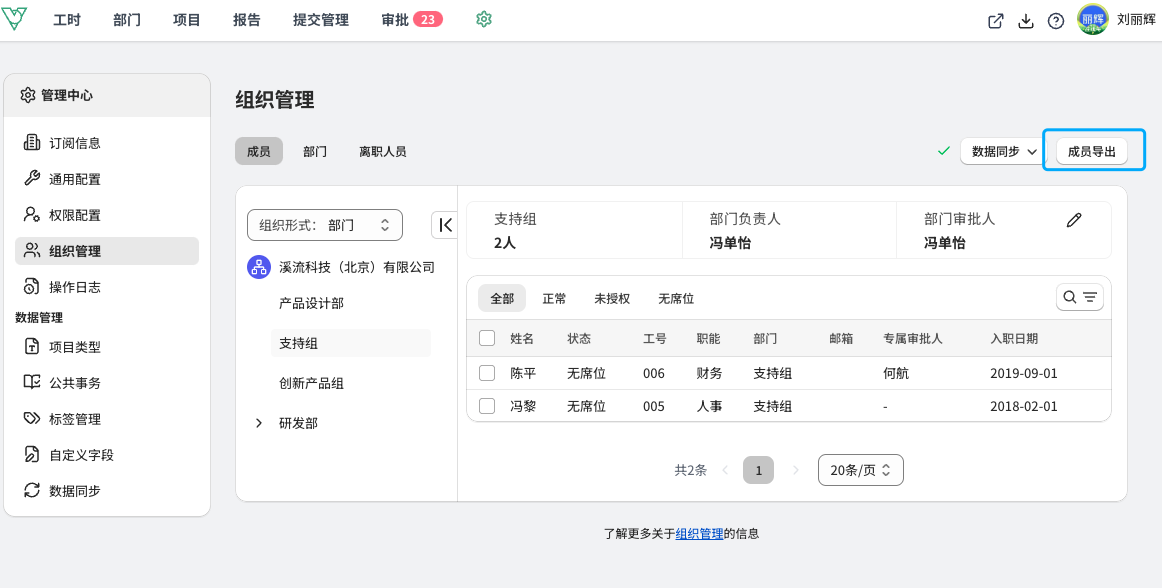Click the 组织管理 people icon
This screenshot has width=1162, height=588.
pyautogui.click(x=32, y=251)
